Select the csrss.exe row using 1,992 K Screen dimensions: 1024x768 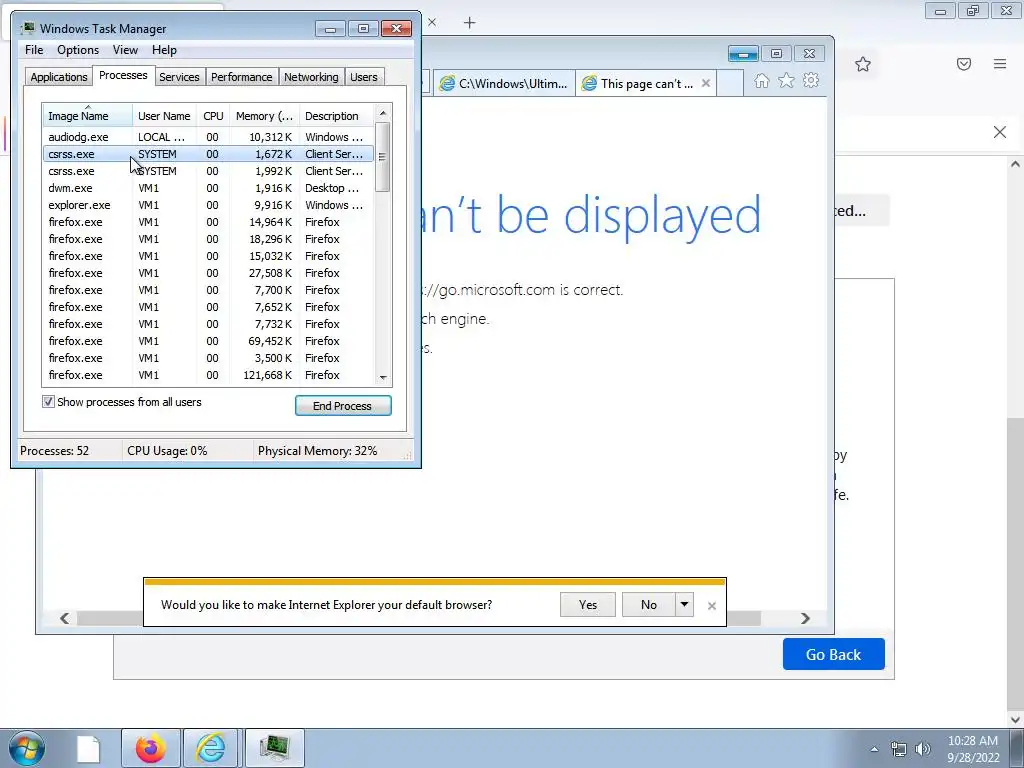pos(208,171)
